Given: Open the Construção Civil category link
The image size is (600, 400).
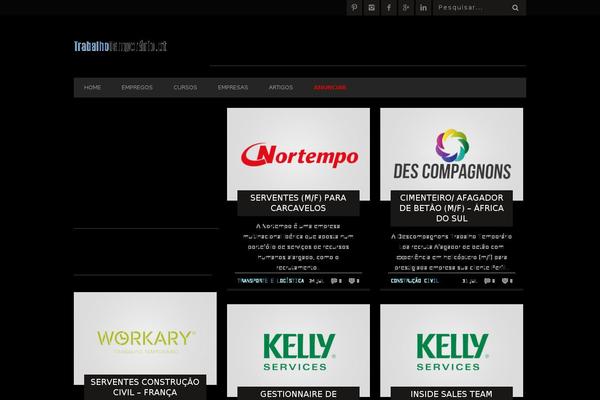Looking at the screenshot, I should click(414, 281).
